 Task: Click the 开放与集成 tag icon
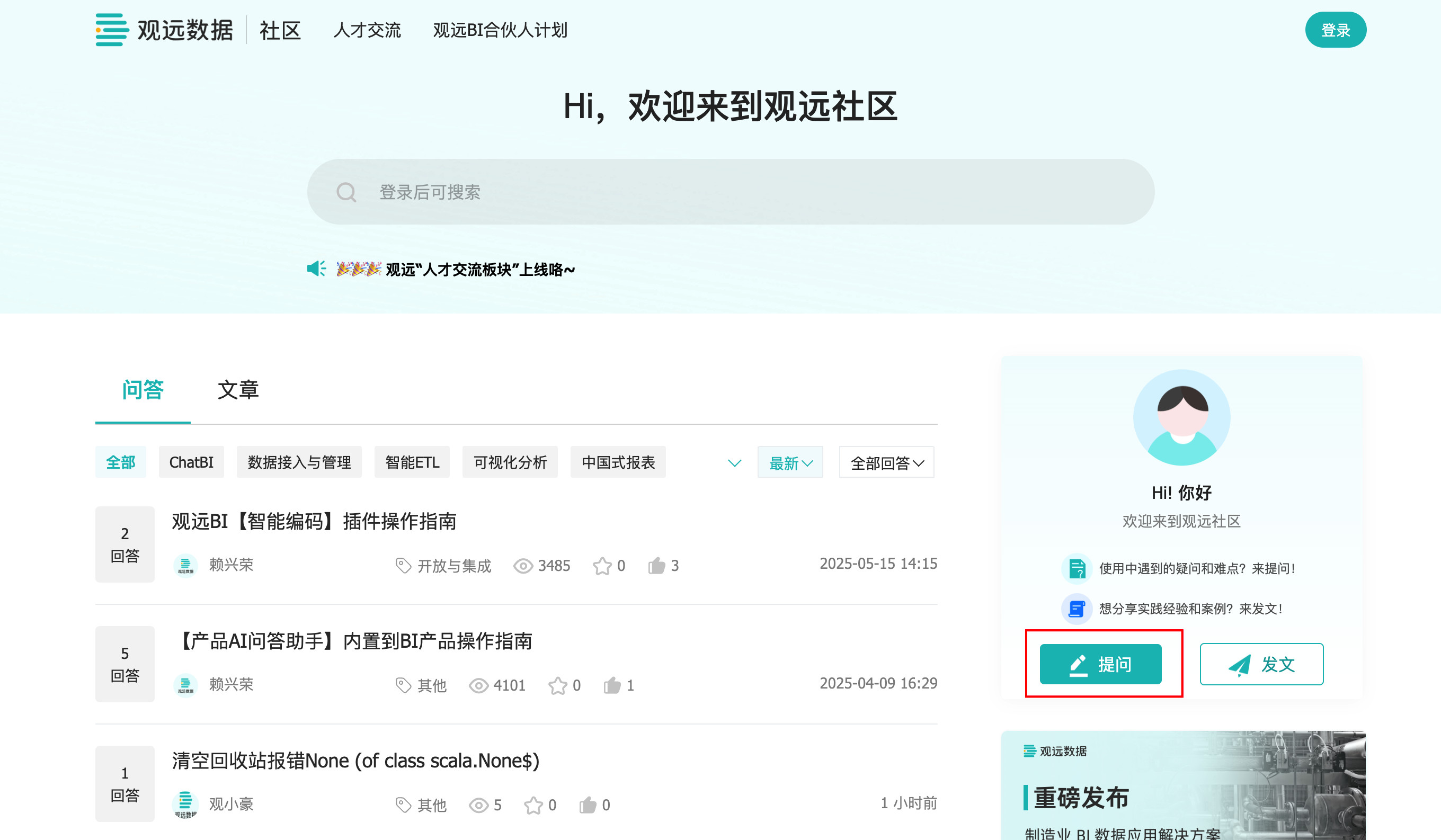(x=403, y=566)
